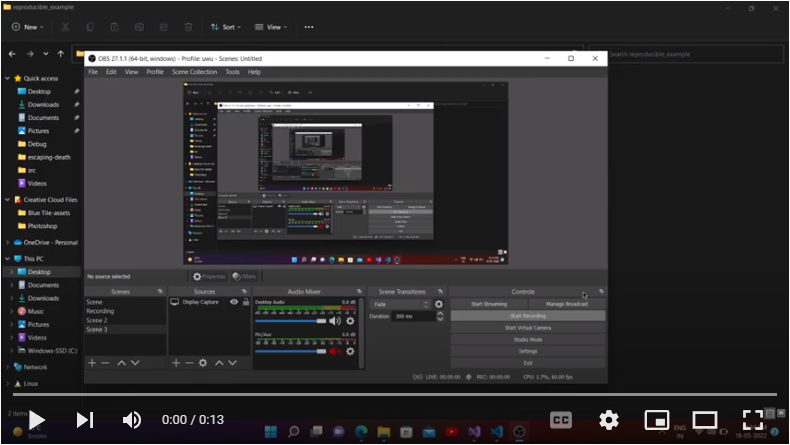Click the Share icon in File Explorer toolbar
Viewport: 790px width, 445px height.
point(164,27)
